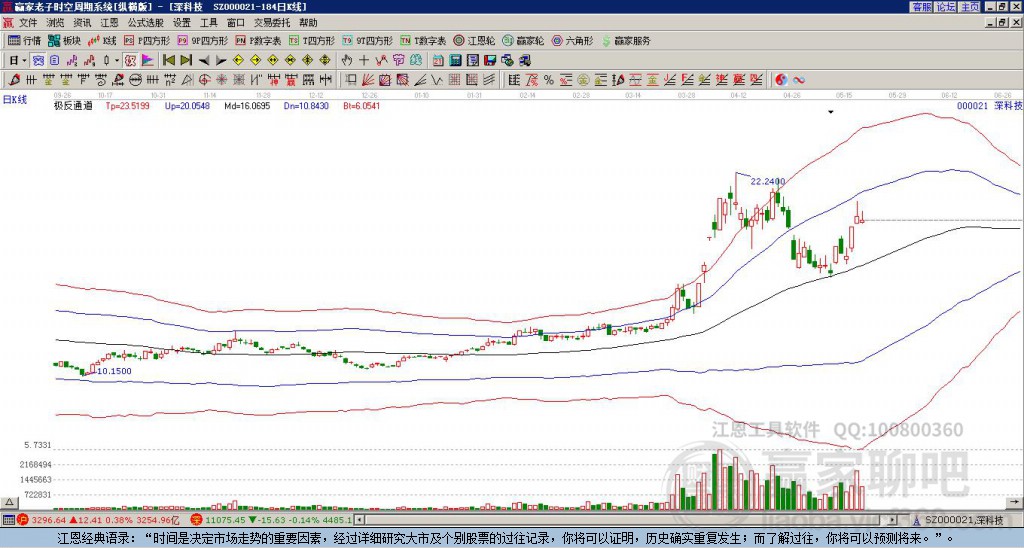Open the 板块 sector view
The height and width of the screenshot is (548, 1024).
tap(65, 40)
